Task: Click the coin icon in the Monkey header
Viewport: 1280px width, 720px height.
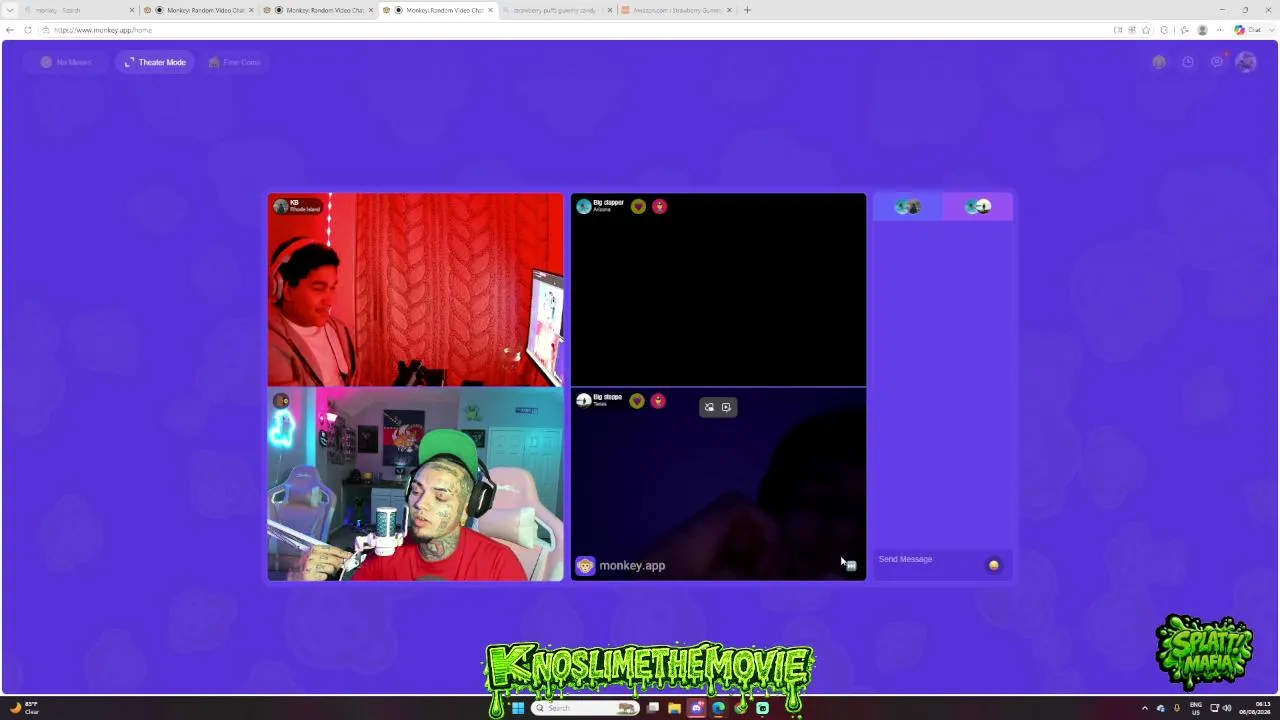Action: tap(1159, 62)
